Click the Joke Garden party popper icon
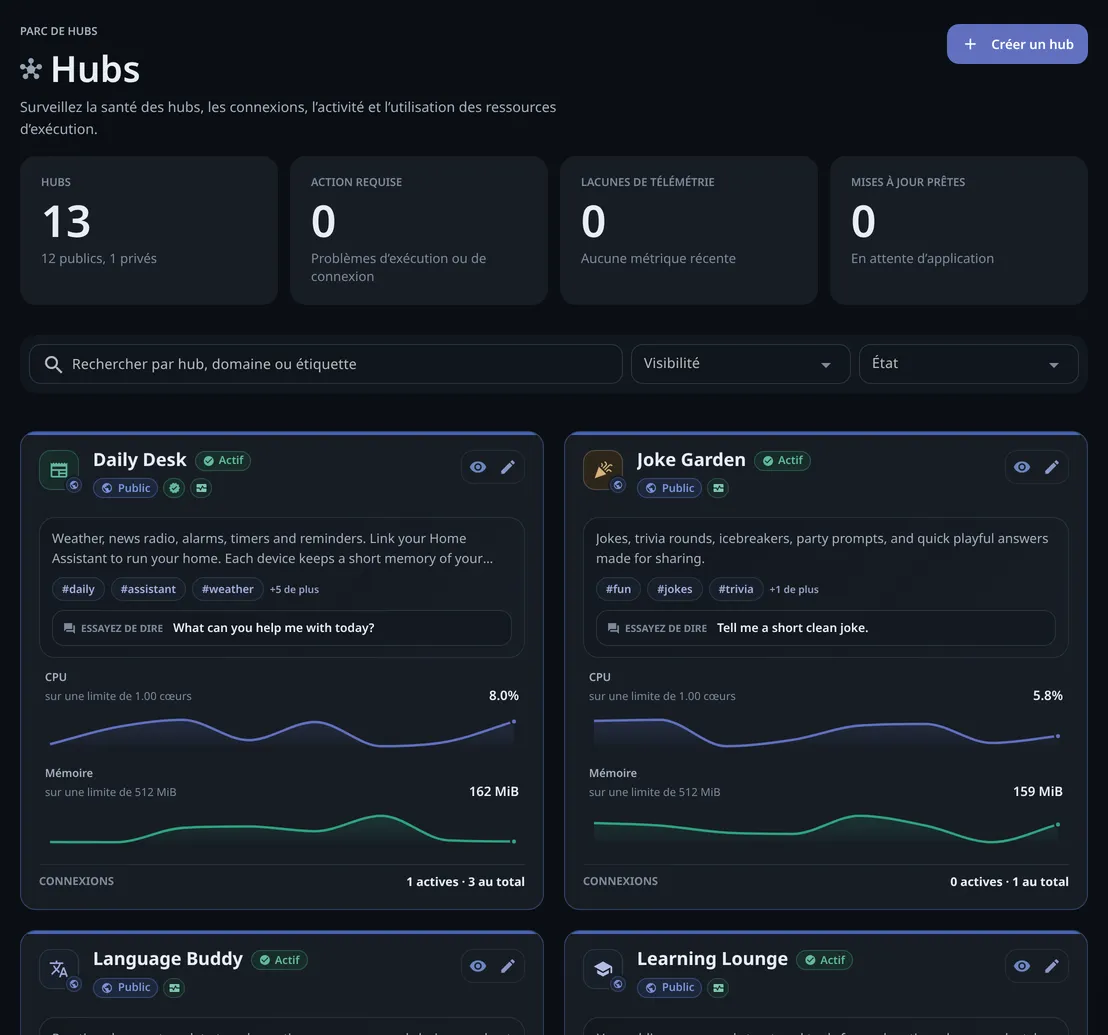Viewport: 1108px width, 1035px height. click(x=603, y=470)
